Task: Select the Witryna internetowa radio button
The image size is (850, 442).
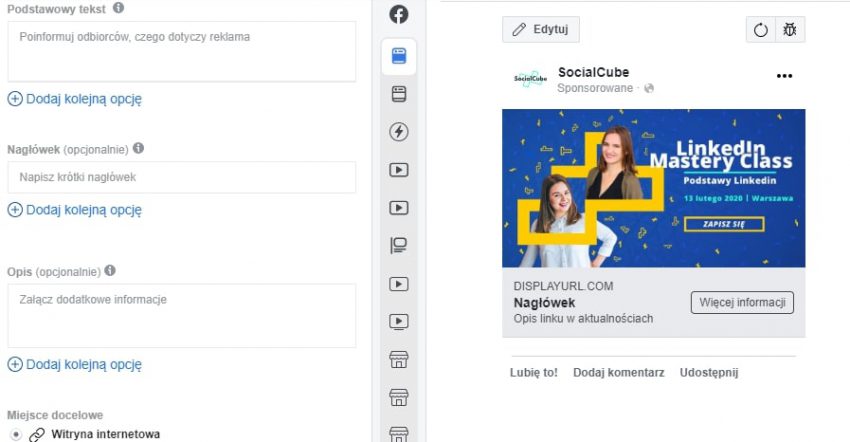Action: (15, 434)
